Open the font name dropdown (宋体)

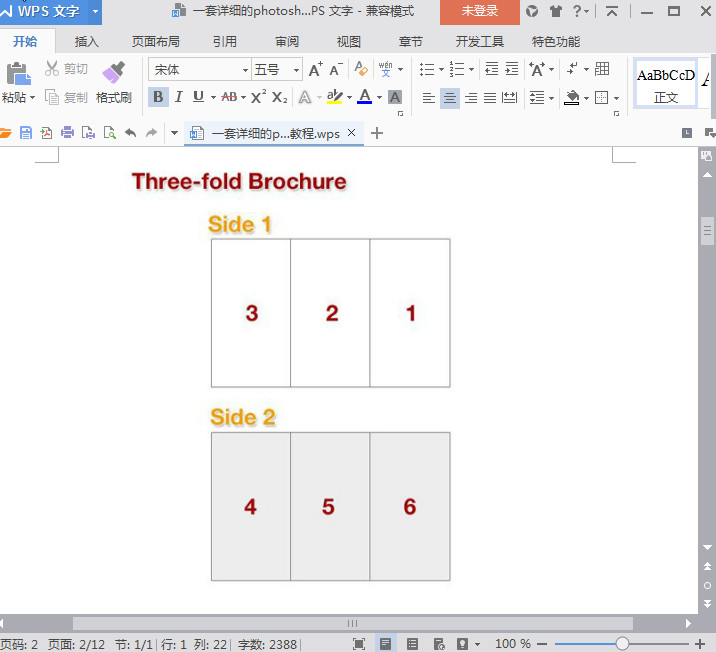pyautogui.click(x=245, y=70)
